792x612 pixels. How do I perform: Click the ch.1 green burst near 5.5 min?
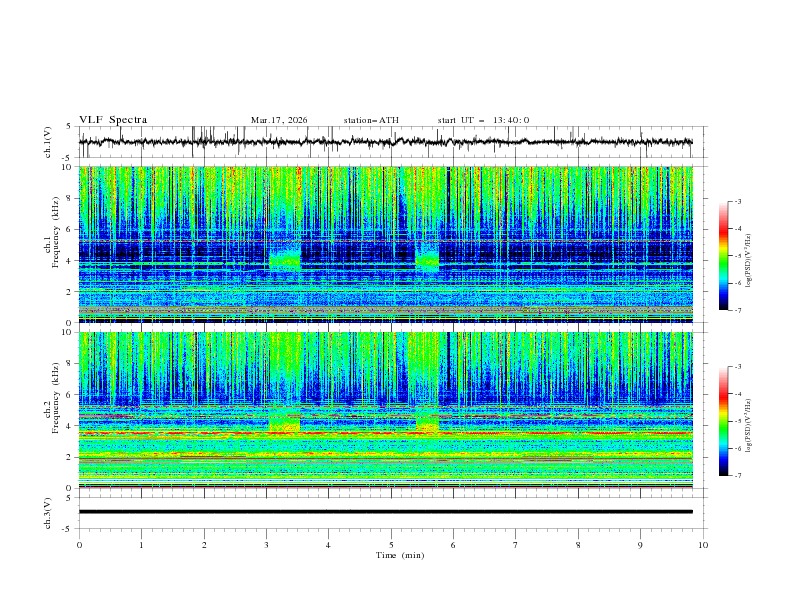(427, 259)
